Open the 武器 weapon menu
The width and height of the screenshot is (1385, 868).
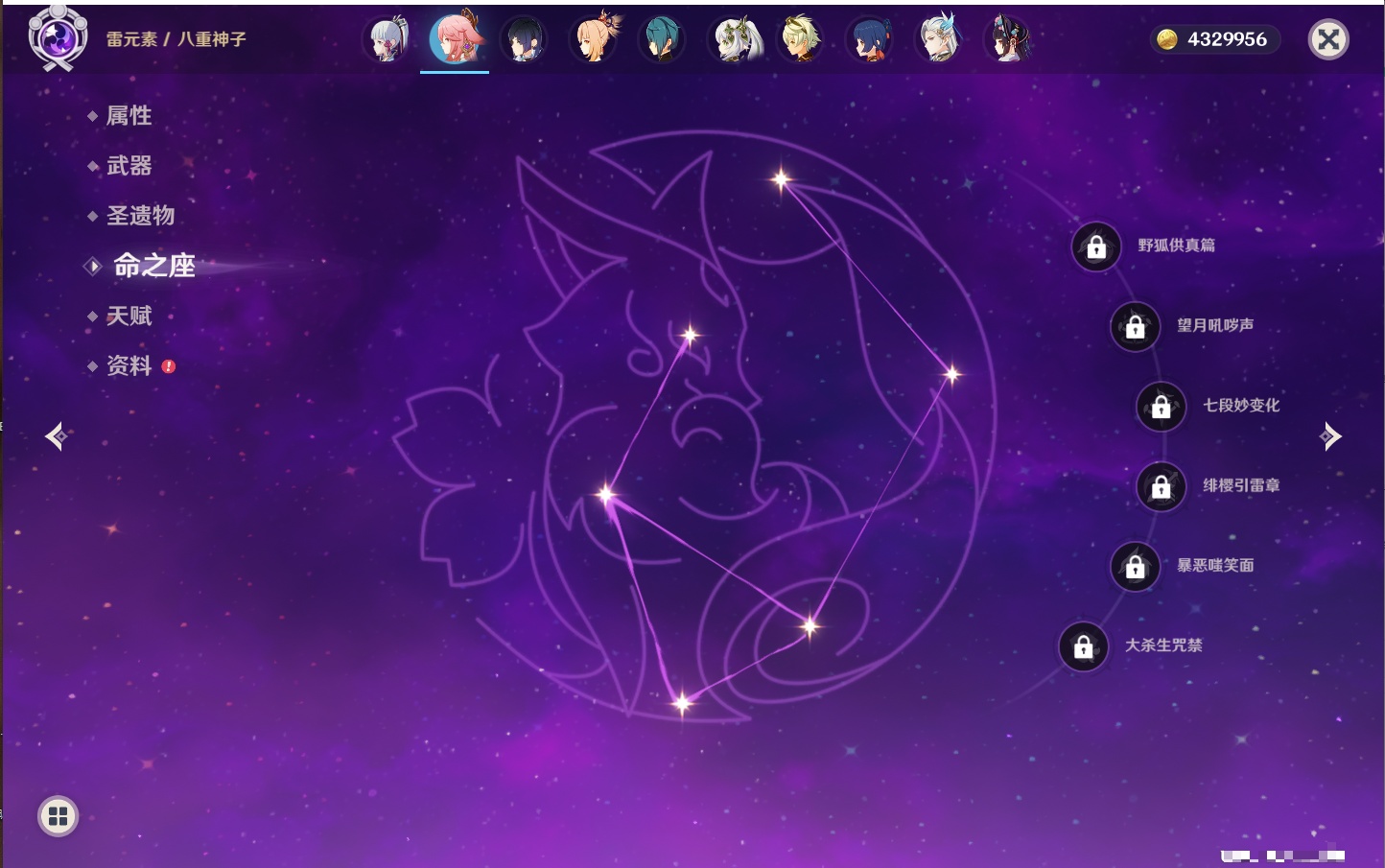129,166
